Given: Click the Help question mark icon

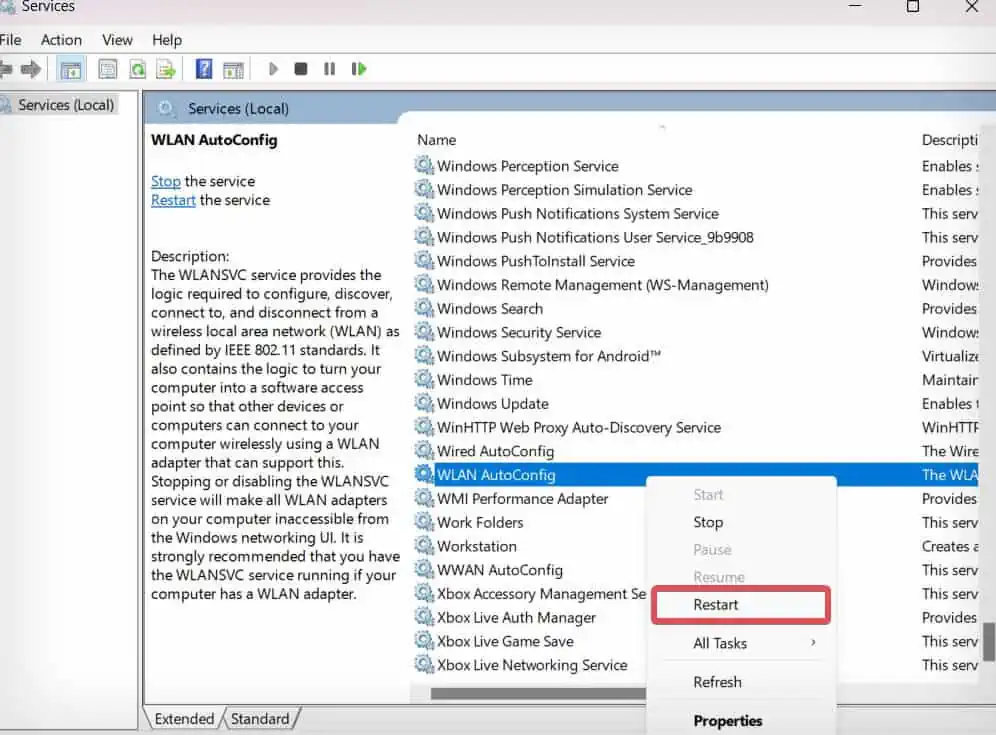Looking at the screenshot, I should pos(202,68).
